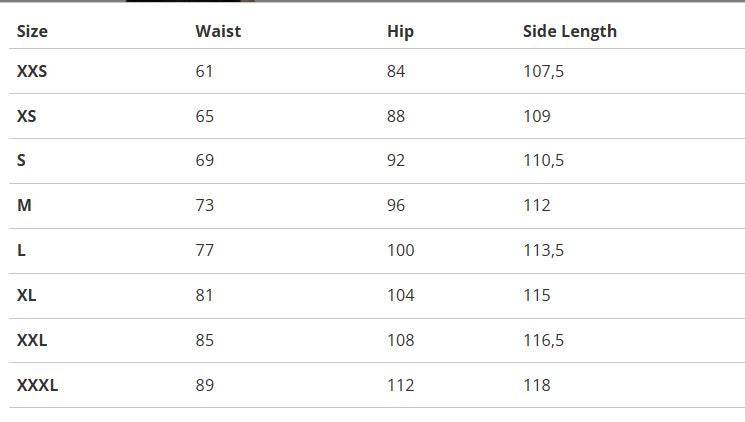Select side length 118 for XXXL

click(x=536, y=385)
